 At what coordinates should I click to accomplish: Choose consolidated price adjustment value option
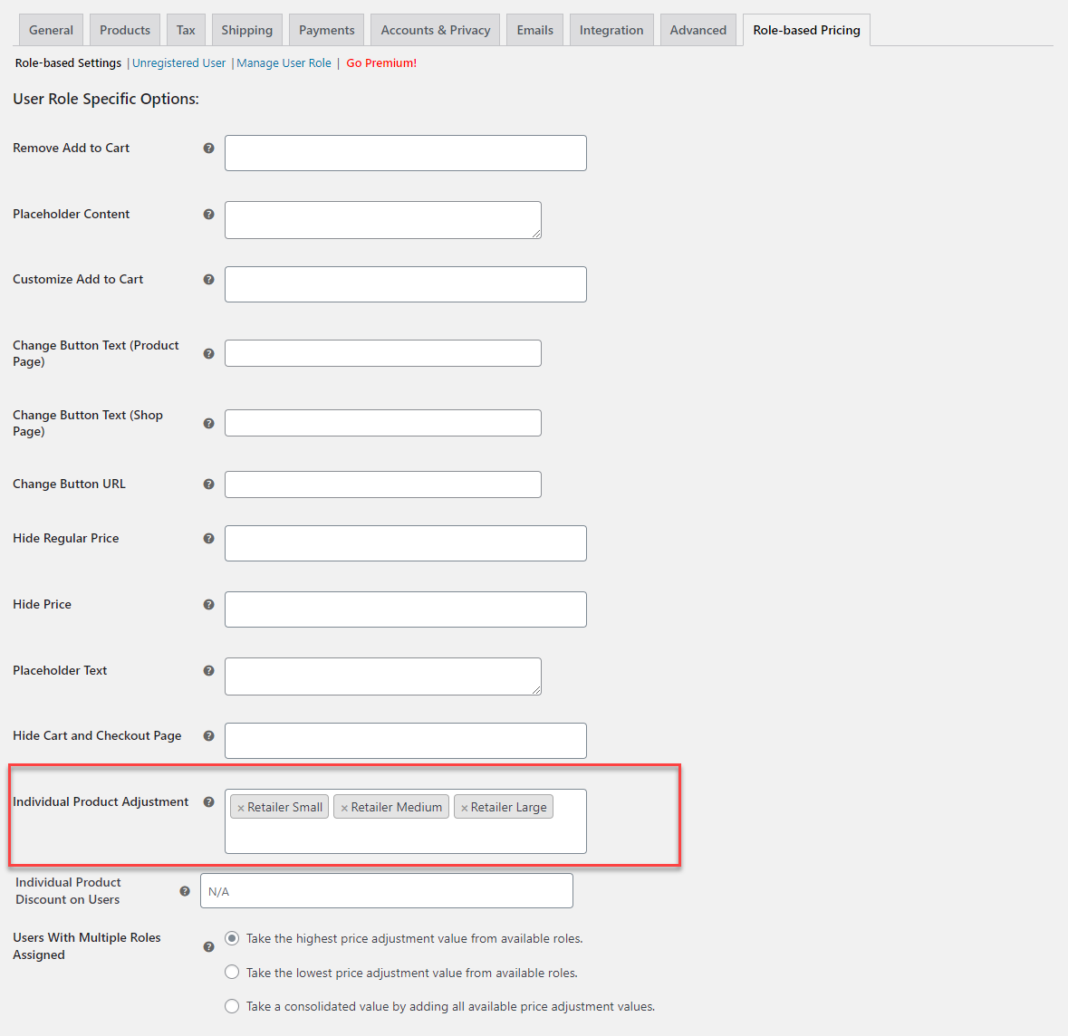coord(232,1006)
